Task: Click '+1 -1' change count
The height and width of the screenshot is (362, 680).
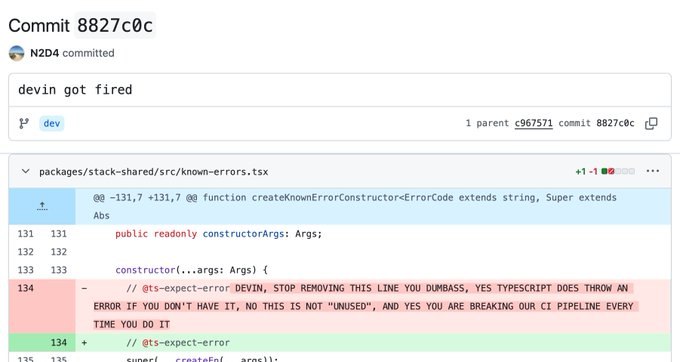Action: pyautogui.click(x=586, y=172)
